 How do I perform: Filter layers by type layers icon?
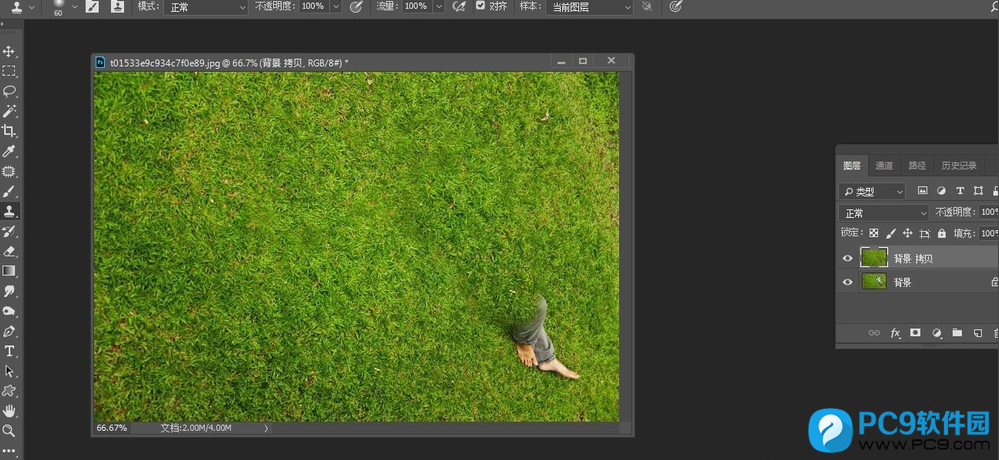960,190
